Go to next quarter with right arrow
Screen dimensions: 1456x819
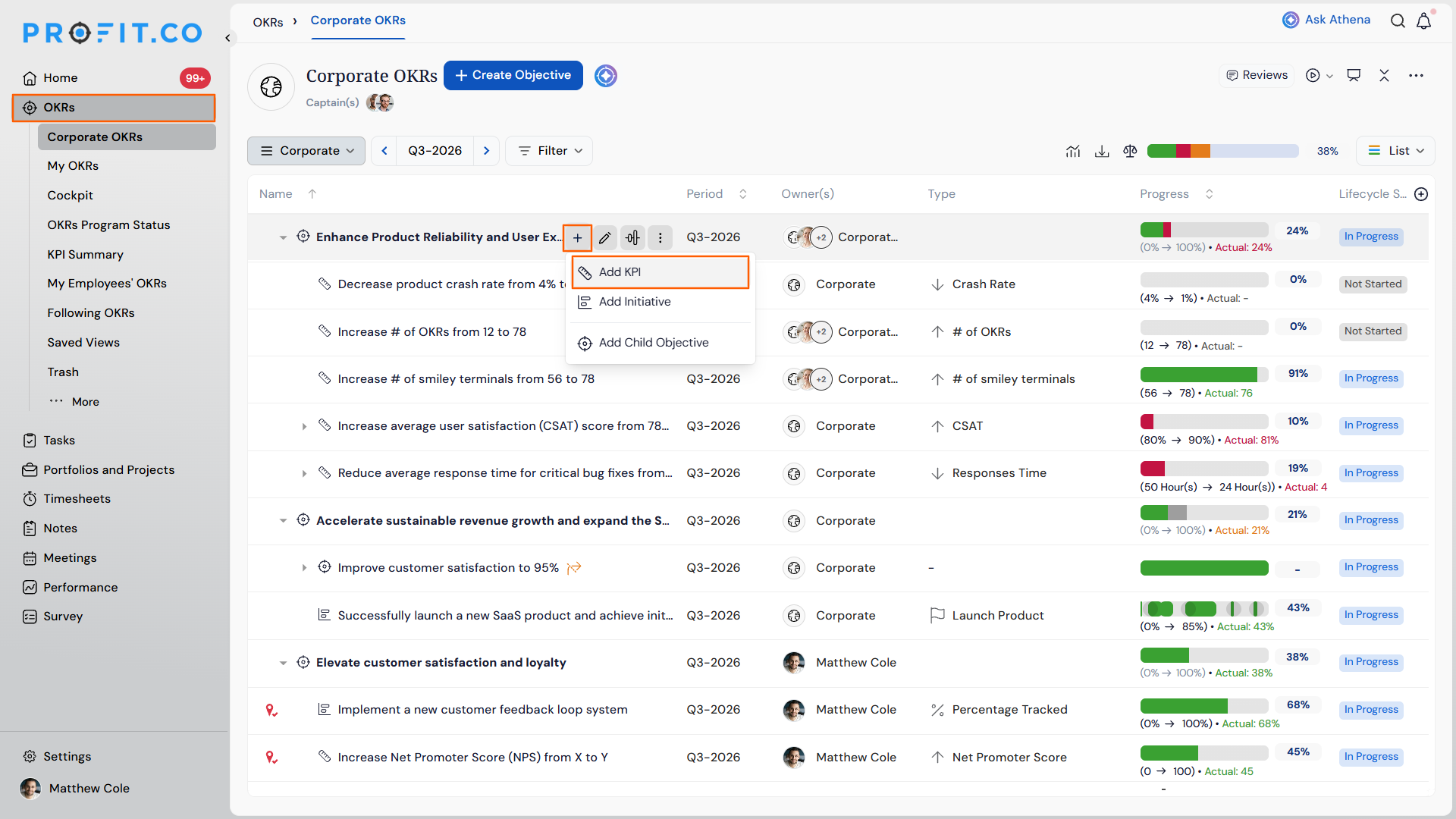pos(486,151)
